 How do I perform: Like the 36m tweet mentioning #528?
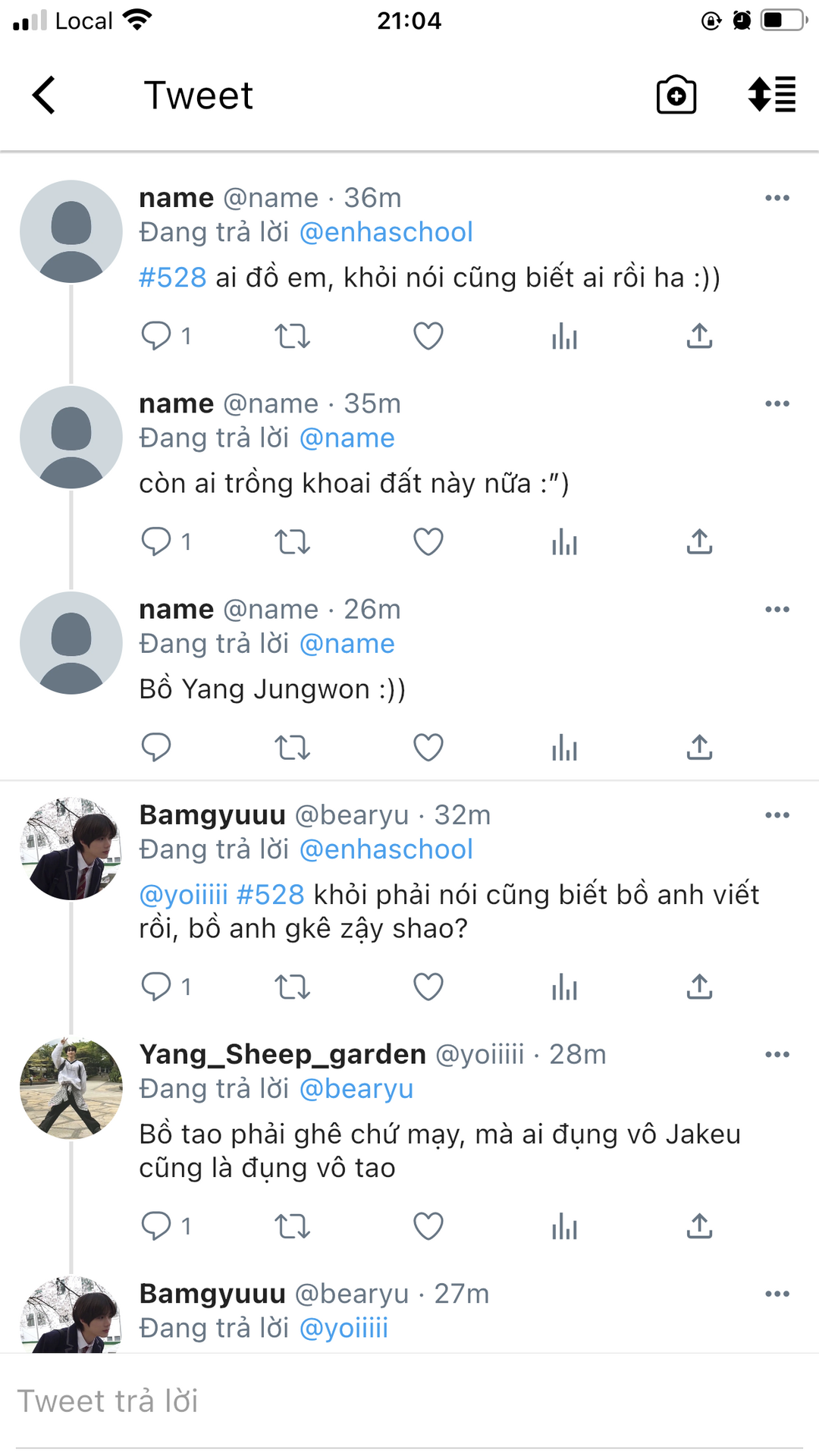(x=428, y=336)
